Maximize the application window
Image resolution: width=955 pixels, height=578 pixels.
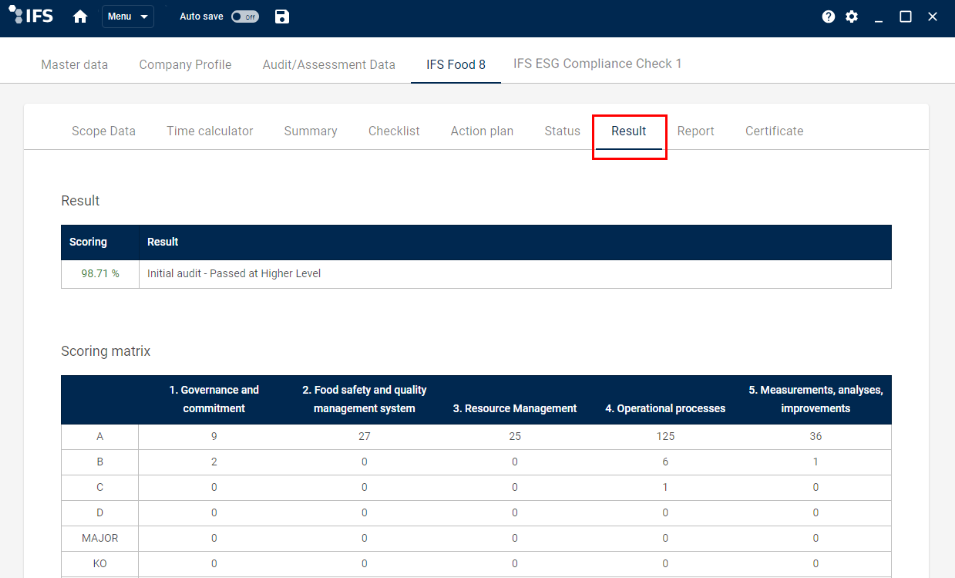click(x=906, y=16)
